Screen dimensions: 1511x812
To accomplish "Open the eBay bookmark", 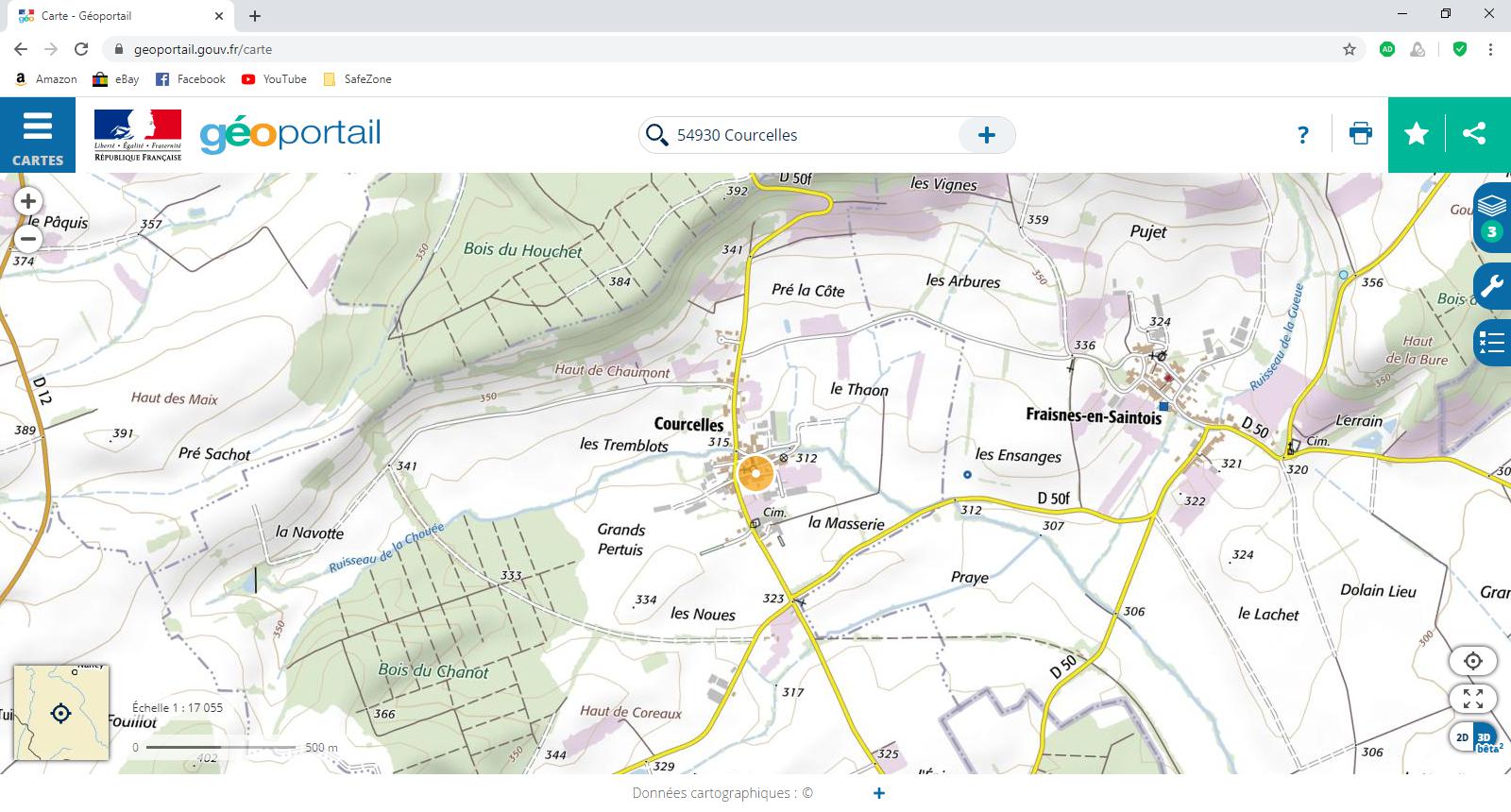I will pyautogui.click(x=115, y=79).
